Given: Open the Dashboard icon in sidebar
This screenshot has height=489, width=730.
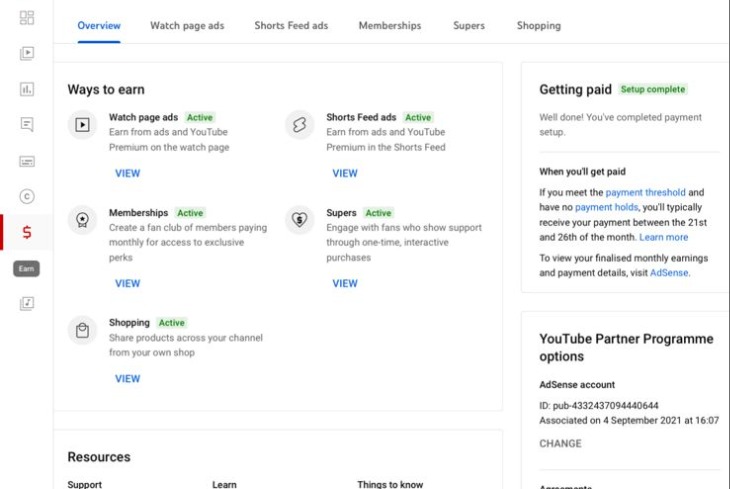Looking at the screenshot, I should [27, 18].
